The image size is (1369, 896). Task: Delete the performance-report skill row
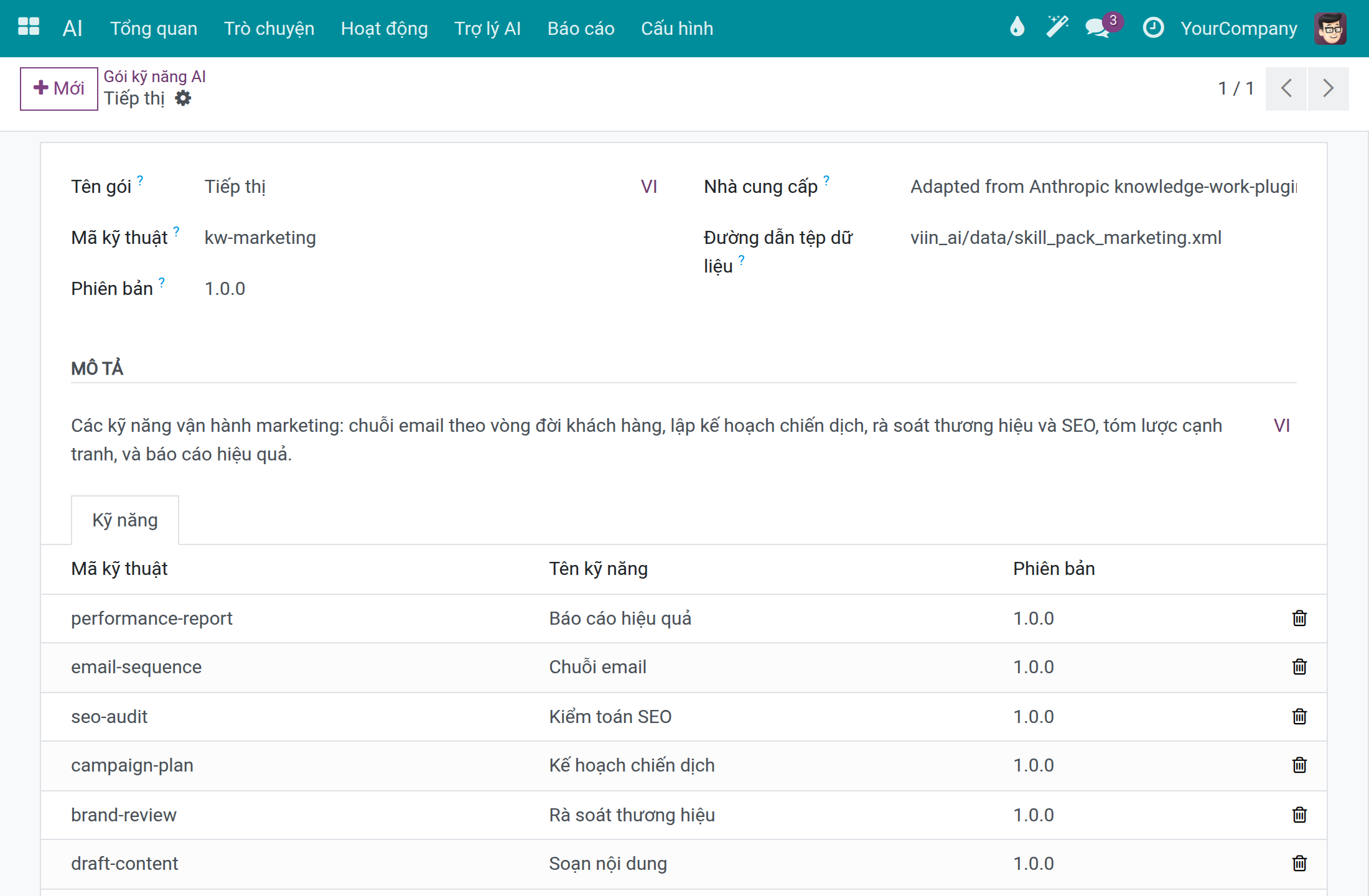[x=1299, y=618]
